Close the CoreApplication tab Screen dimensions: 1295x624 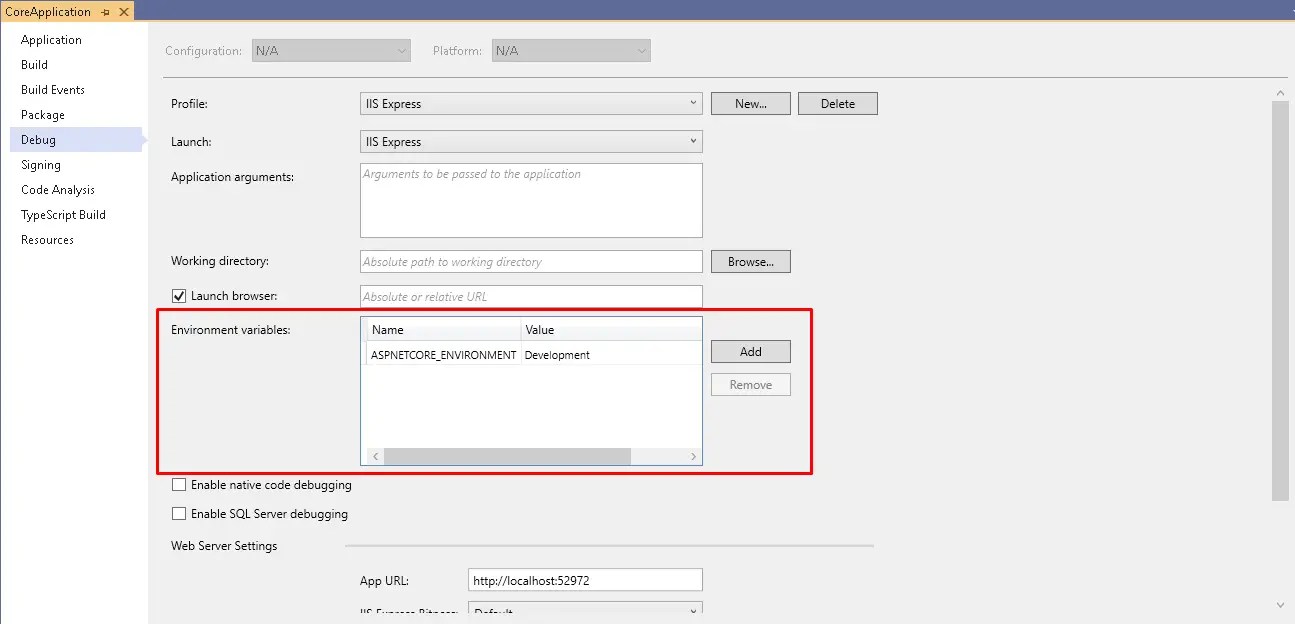pos(122,12)
